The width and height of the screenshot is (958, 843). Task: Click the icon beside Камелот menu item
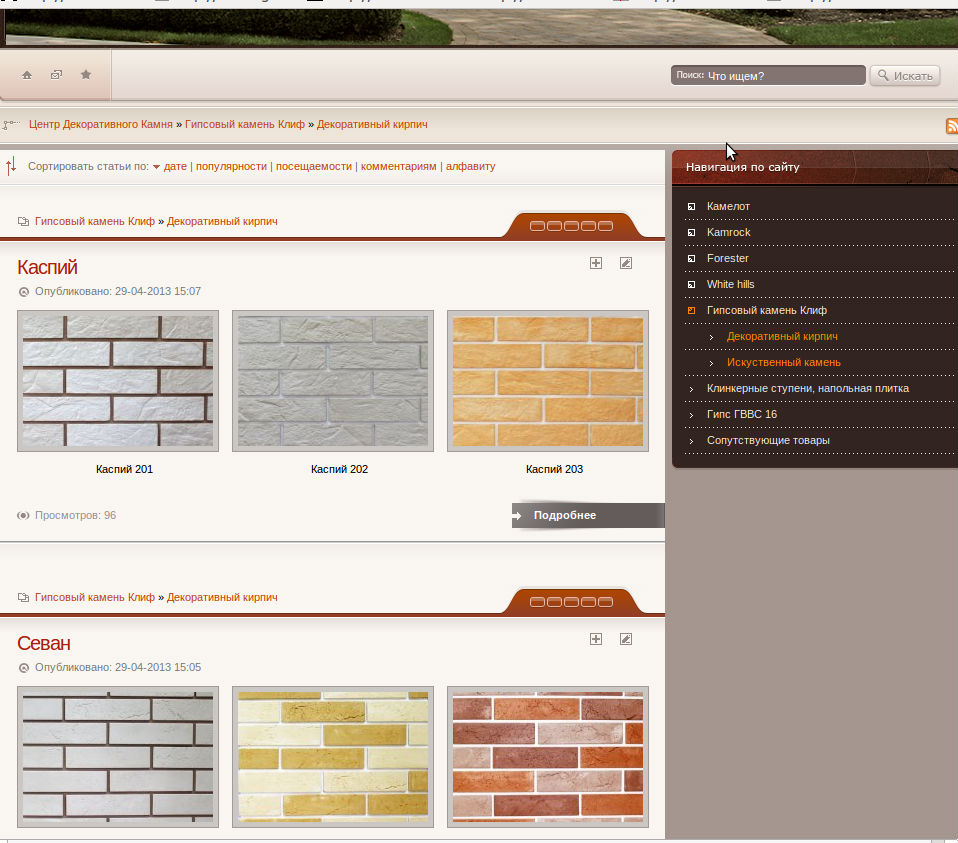(692, 206)
